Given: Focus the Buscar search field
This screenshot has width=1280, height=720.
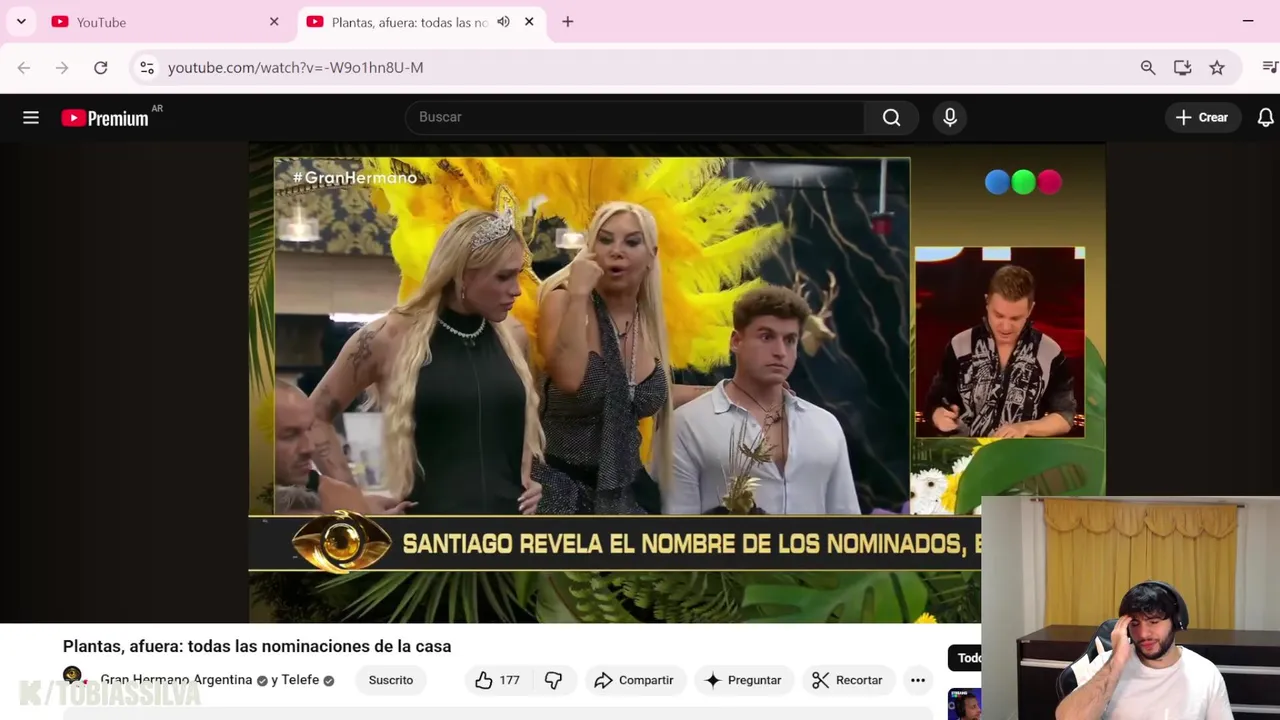Looking at the screenshot, I should pyautogui.click(x=634, y=117).
